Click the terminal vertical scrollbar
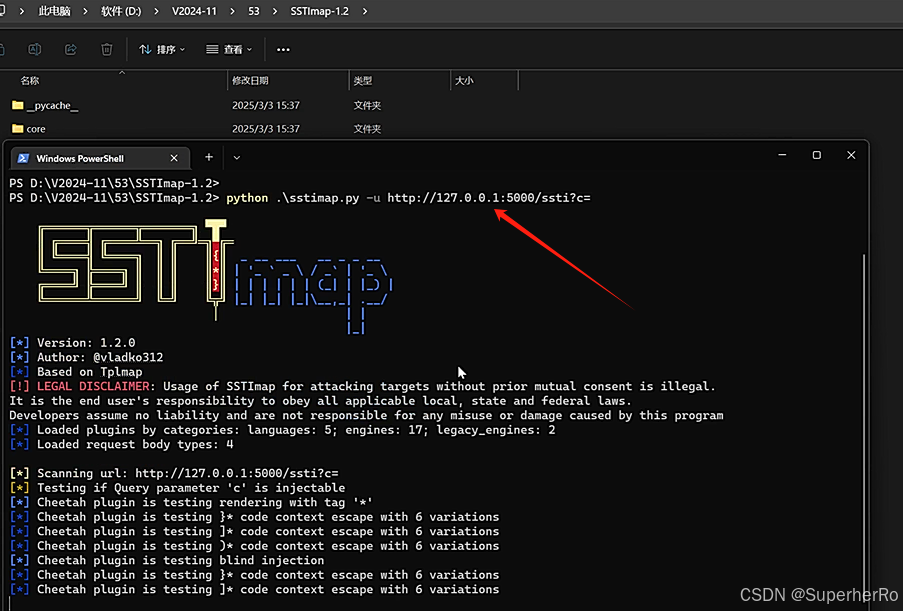 (863, 426)
